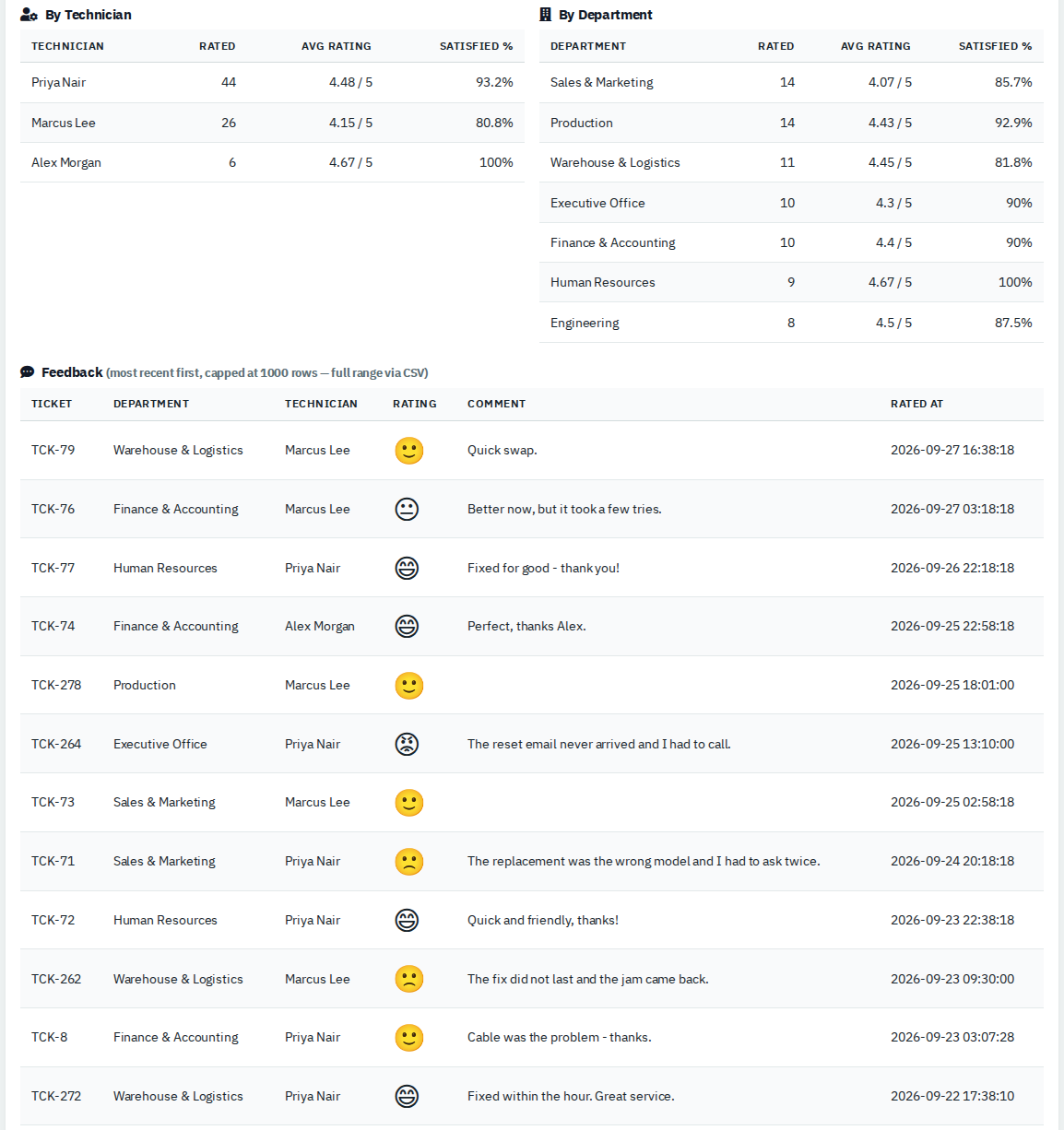1064x1130 pixels.
Task: Click the reset email never arrived comment
Action: pyautogui.click(x=599, y=744)
